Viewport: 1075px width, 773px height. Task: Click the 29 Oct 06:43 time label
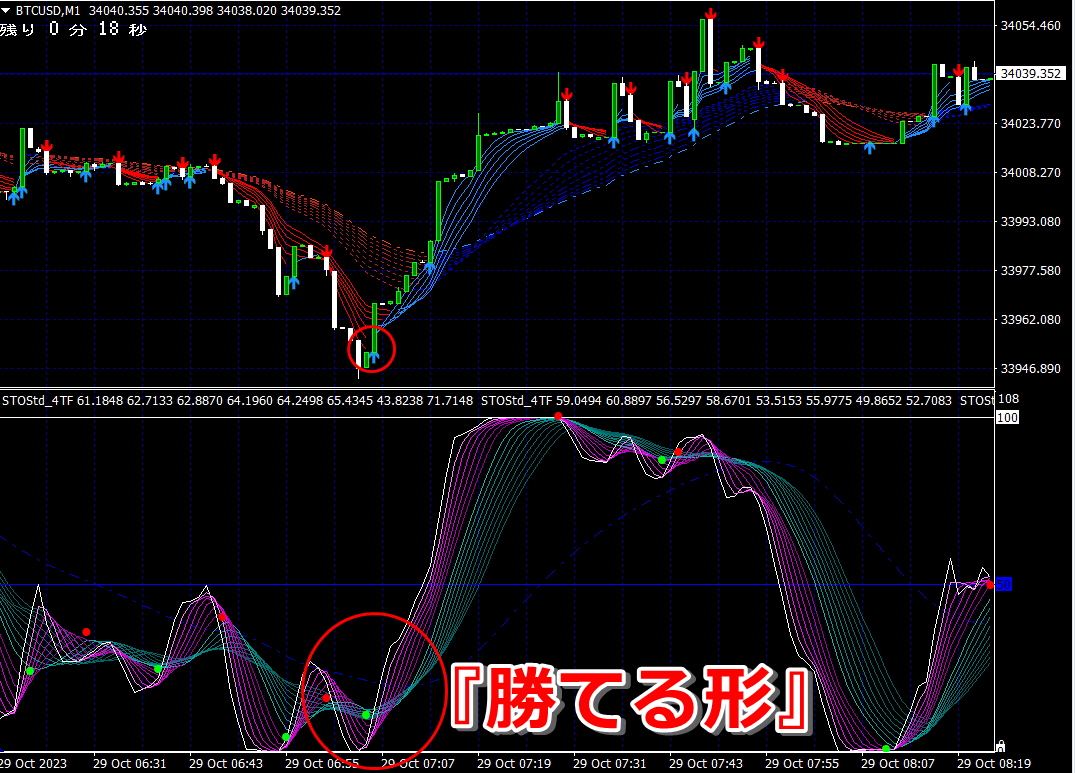(226, 763)
